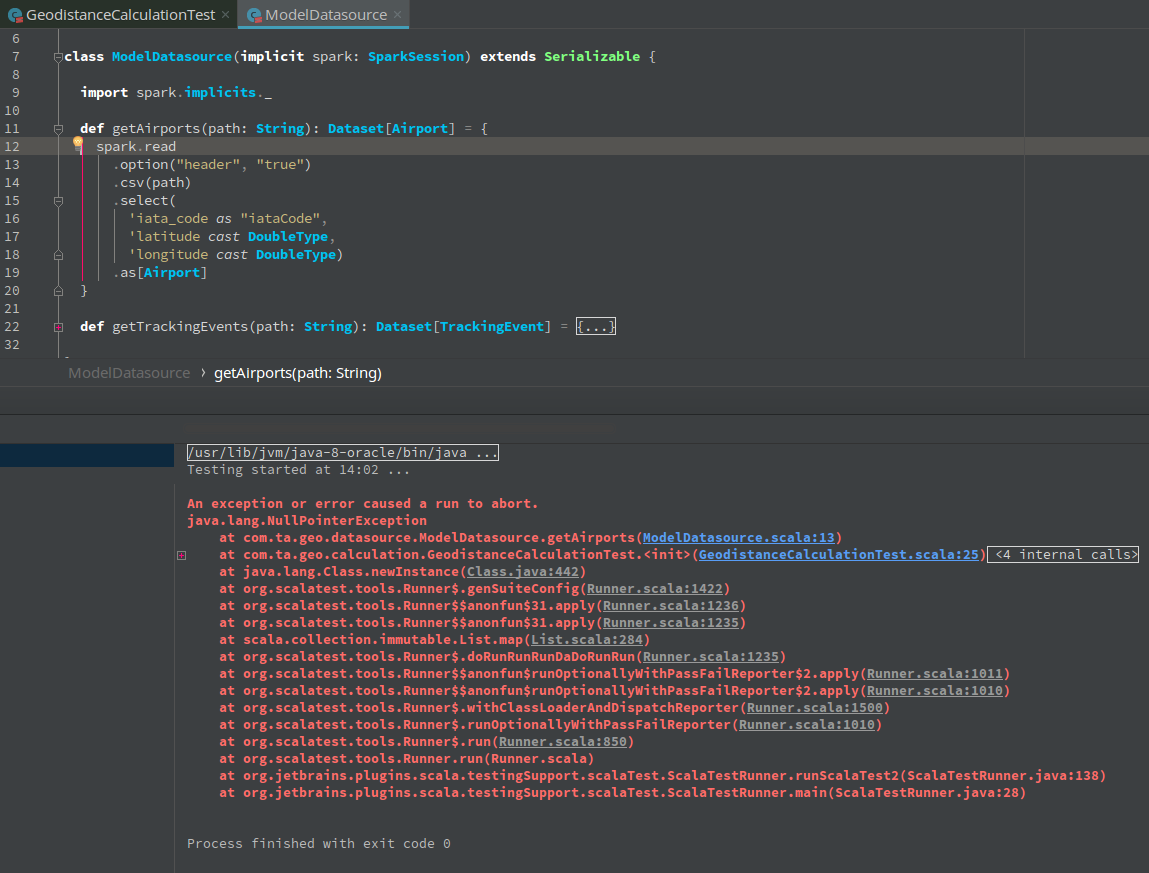The image size is (1149, 873).
Task: Click ModelDatasource in the breadcrumb bar
Action: (x=129, y=373)
